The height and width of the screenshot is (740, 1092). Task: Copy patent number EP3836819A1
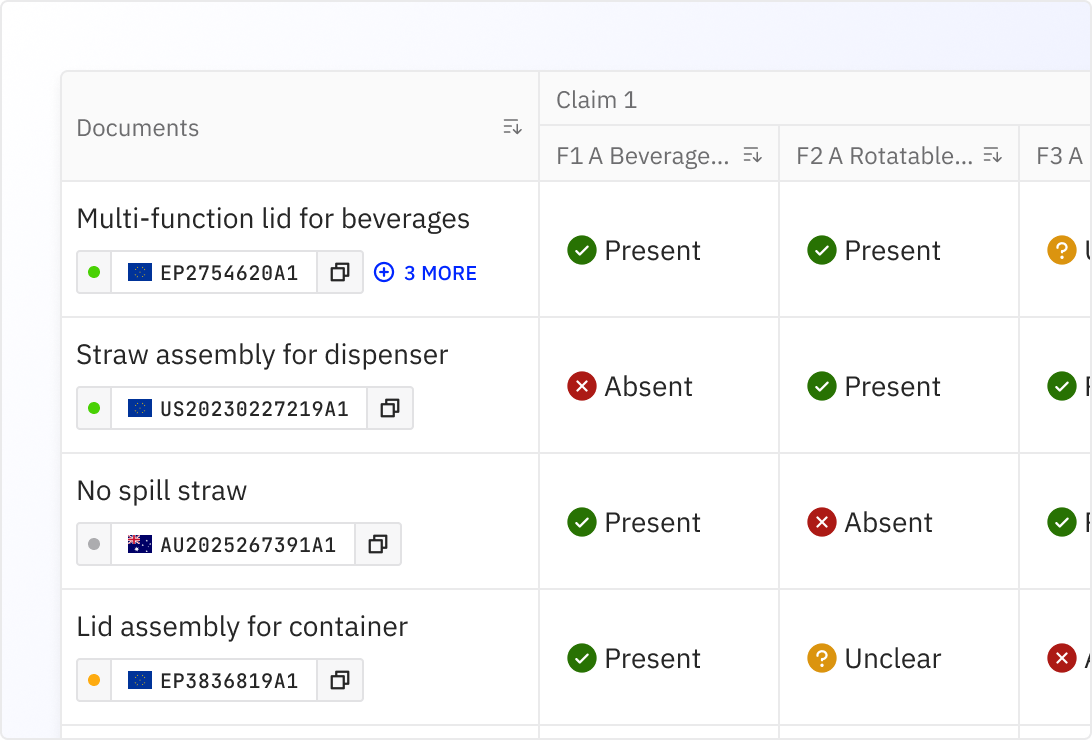340,680
